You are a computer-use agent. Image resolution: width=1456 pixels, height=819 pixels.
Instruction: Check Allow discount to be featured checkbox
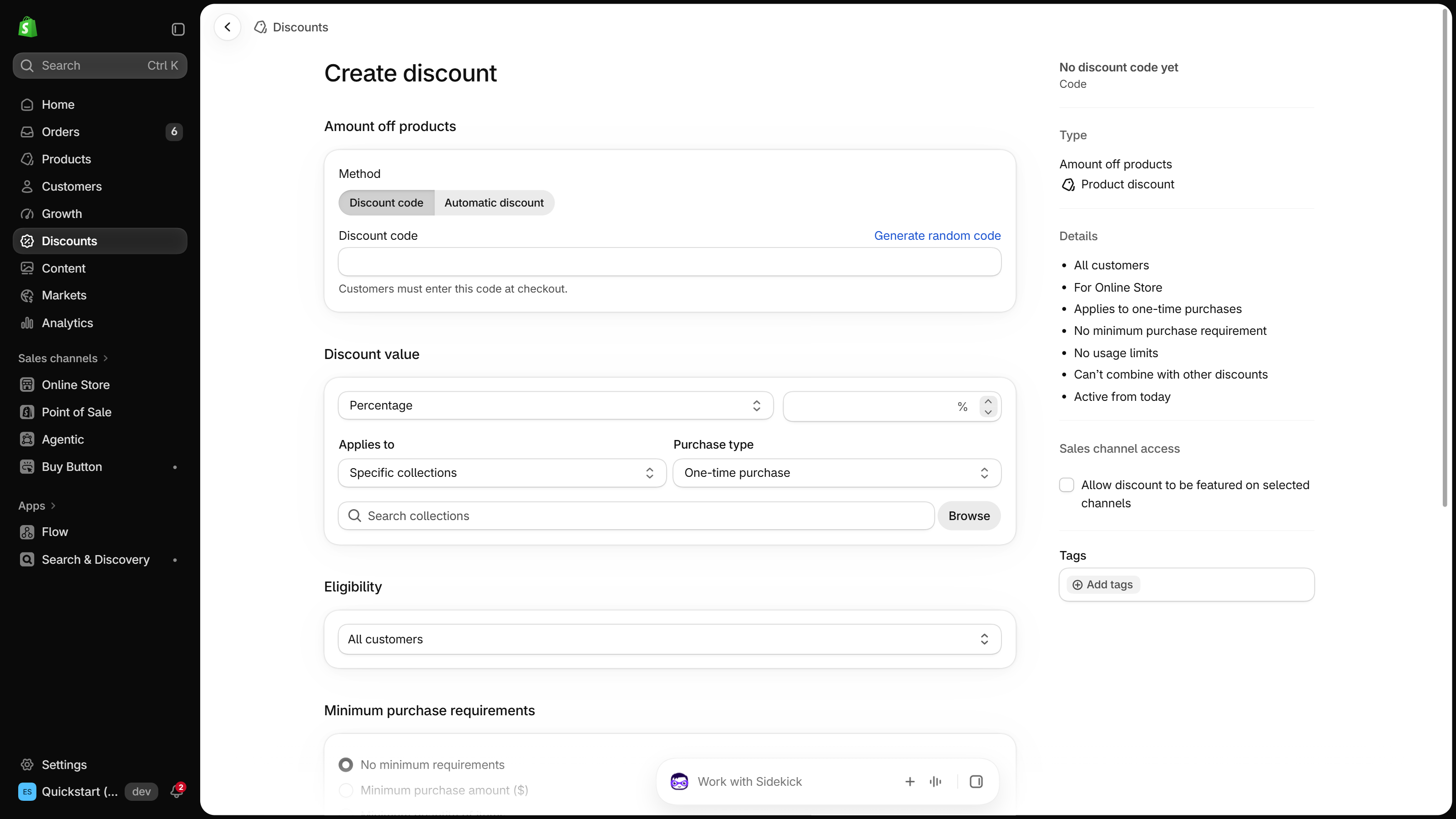click(x=1067, y=485)
